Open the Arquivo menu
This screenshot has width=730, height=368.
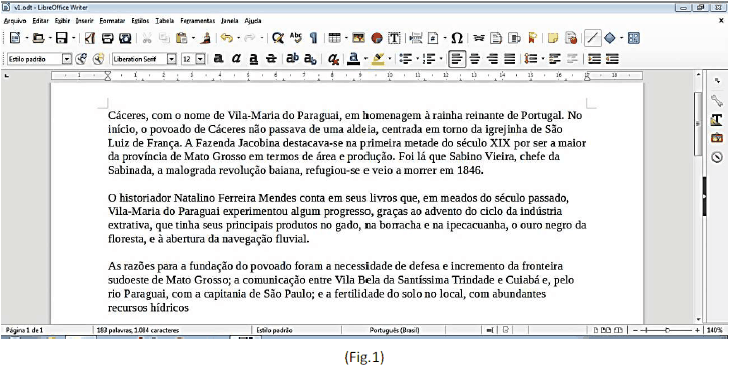[15, 21]
